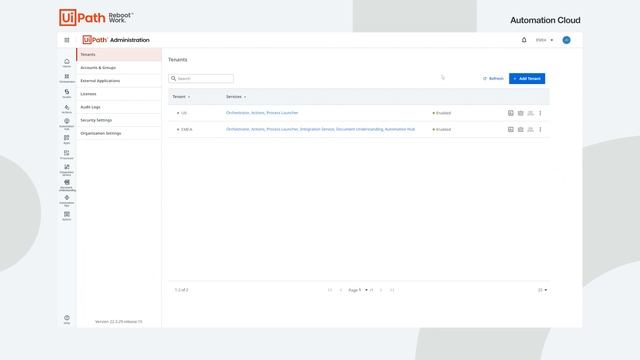Select the Tenants menu item

click(x=119, y=54)
